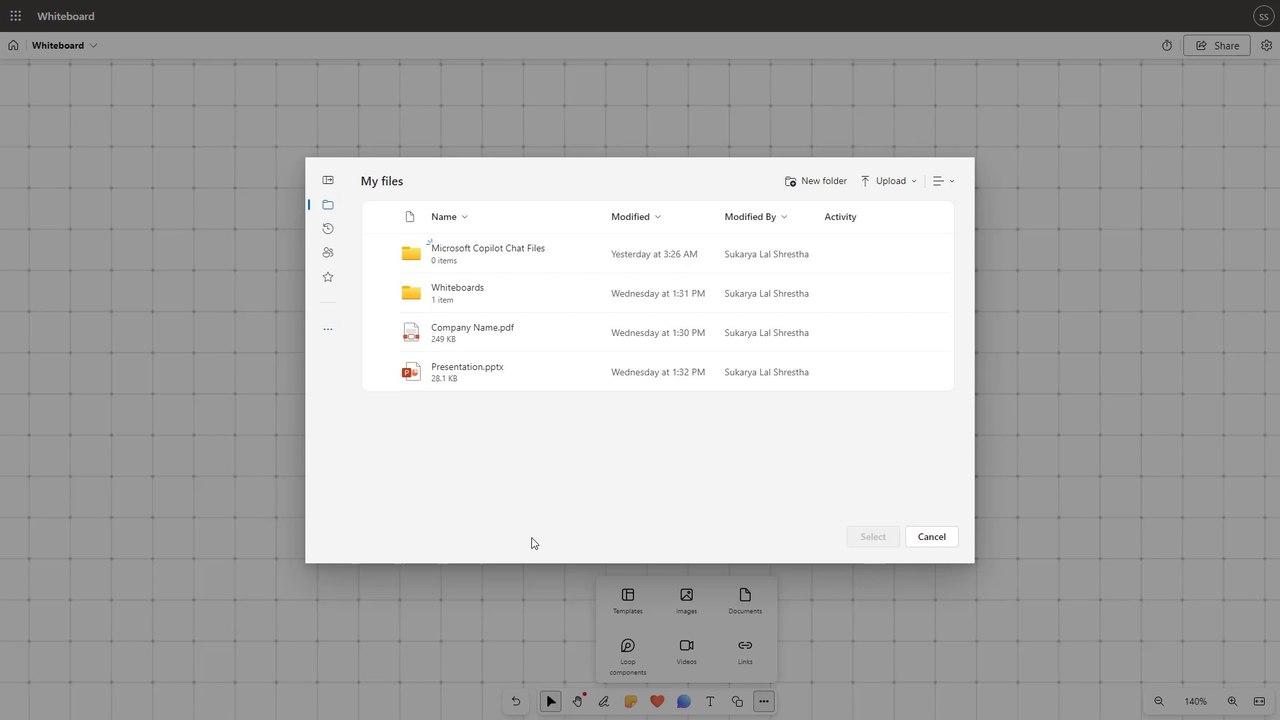Open the view layout options dropdown
Viewport: 1280px width, 720px height.
tap(943, 181)
